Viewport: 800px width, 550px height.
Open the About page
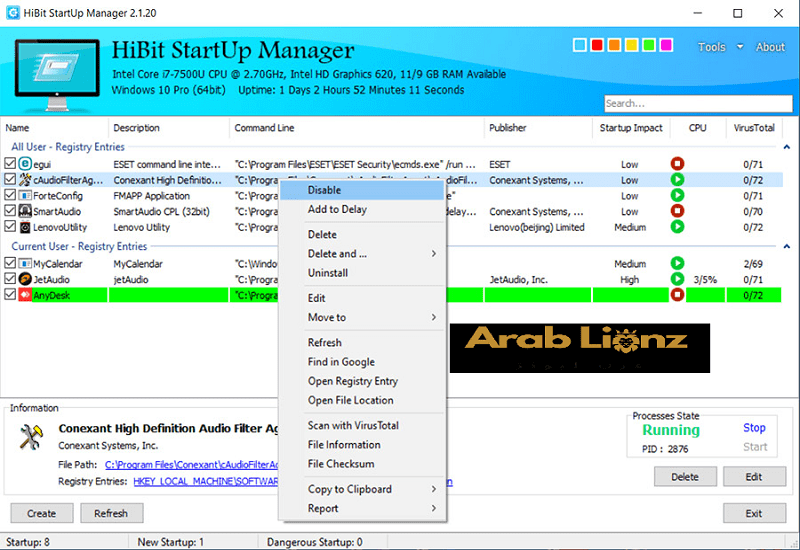(x=770, y=47)
